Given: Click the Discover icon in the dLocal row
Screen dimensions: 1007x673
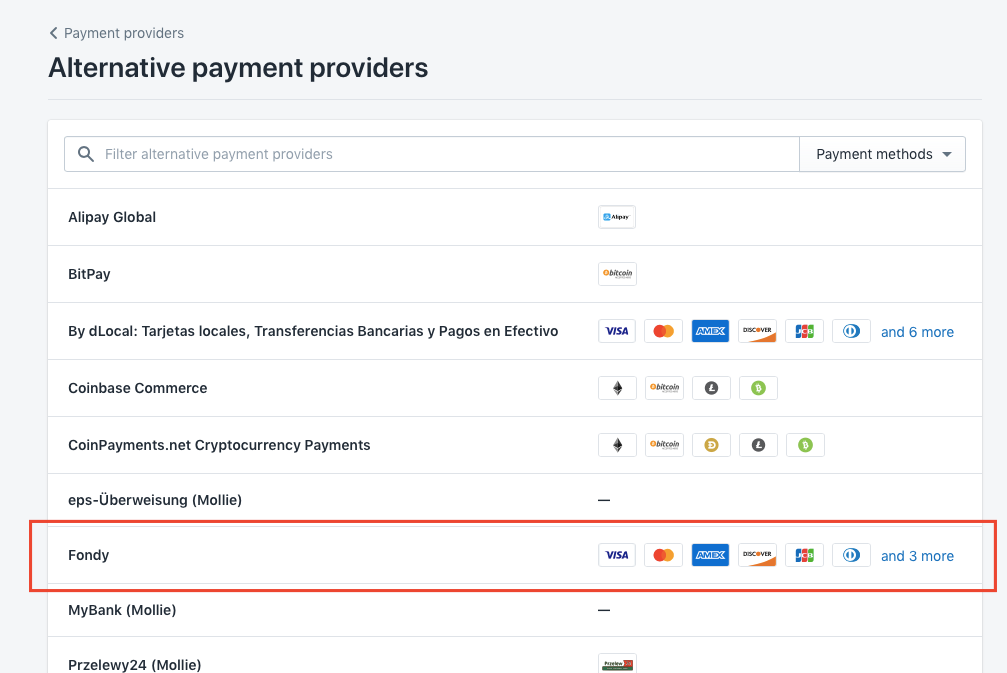Looking at the screenshot, I should [757, 331].
